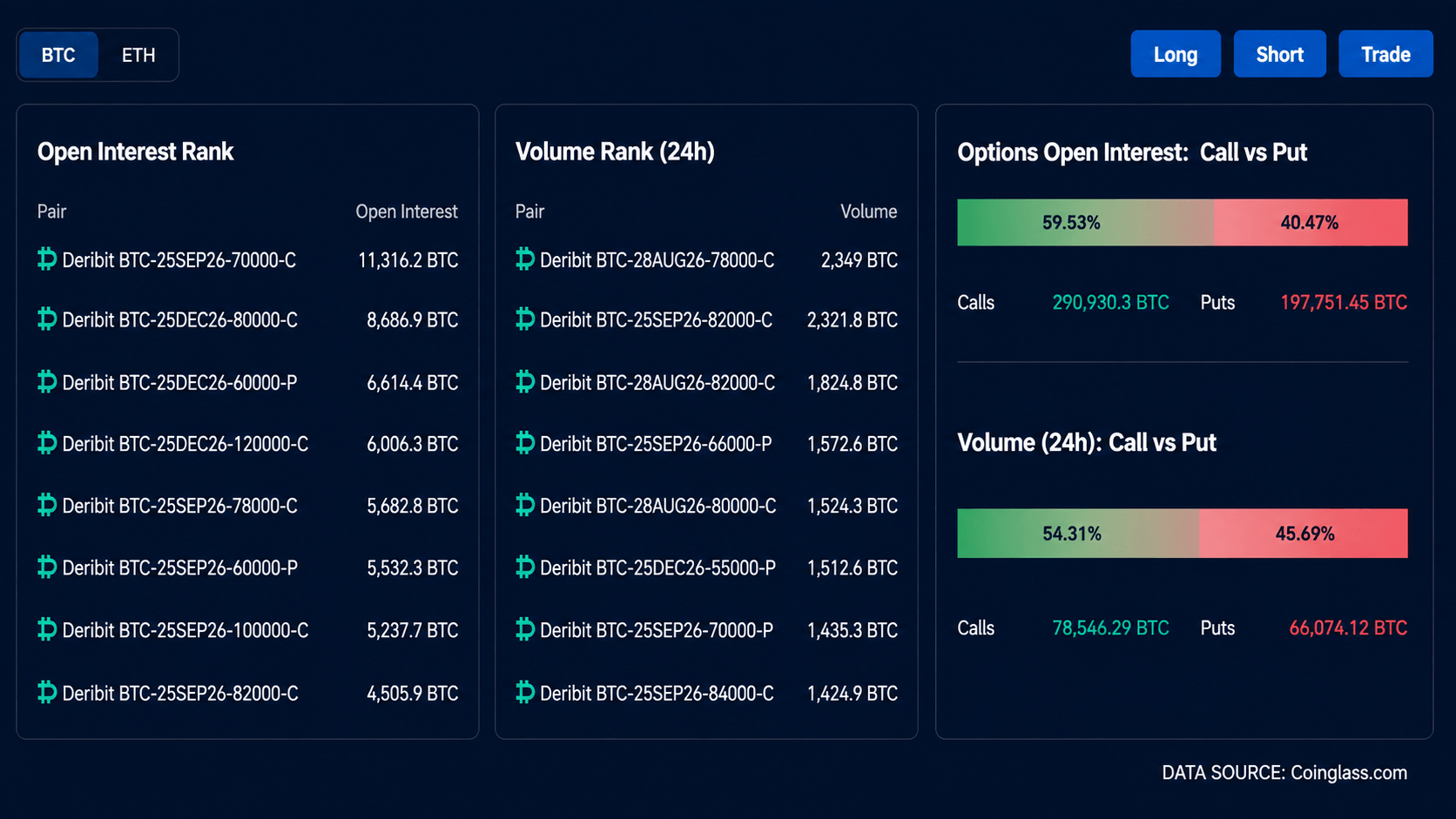The width and height of the screenshot is (1456, 819).
Task: Select pair Deribit BTC-25SEP26-84000-C
Action: (x=657, y=694)
